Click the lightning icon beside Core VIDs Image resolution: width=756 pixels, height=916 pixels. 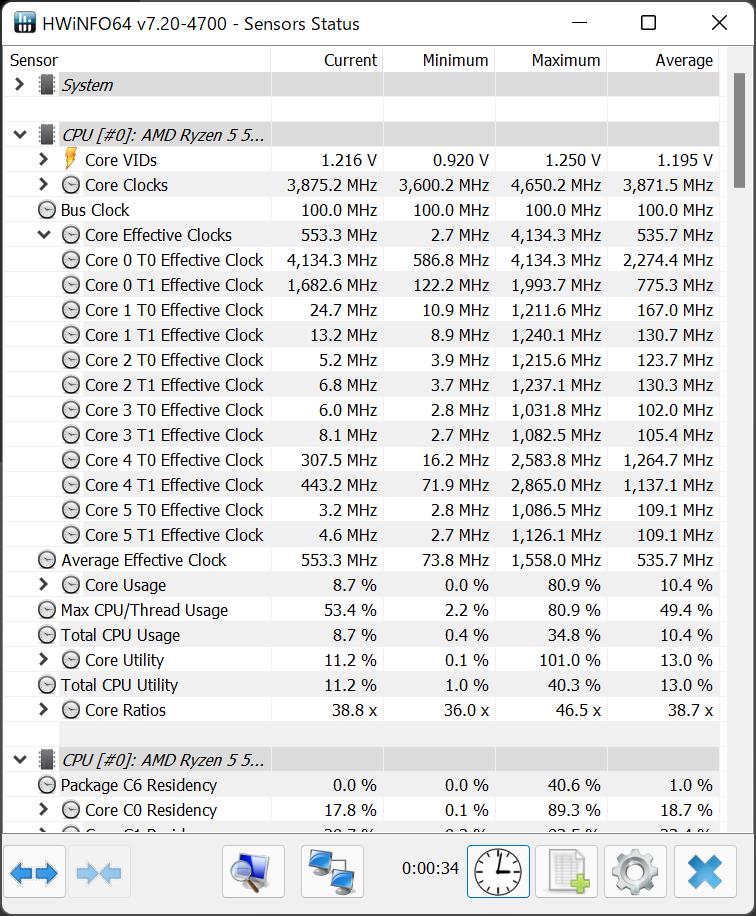click(x=68, y=159)
